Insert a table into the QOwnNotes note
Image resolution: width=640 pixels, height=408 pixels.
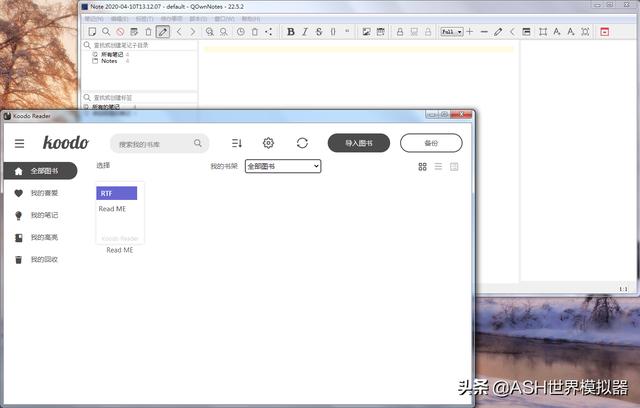[380, 32]
